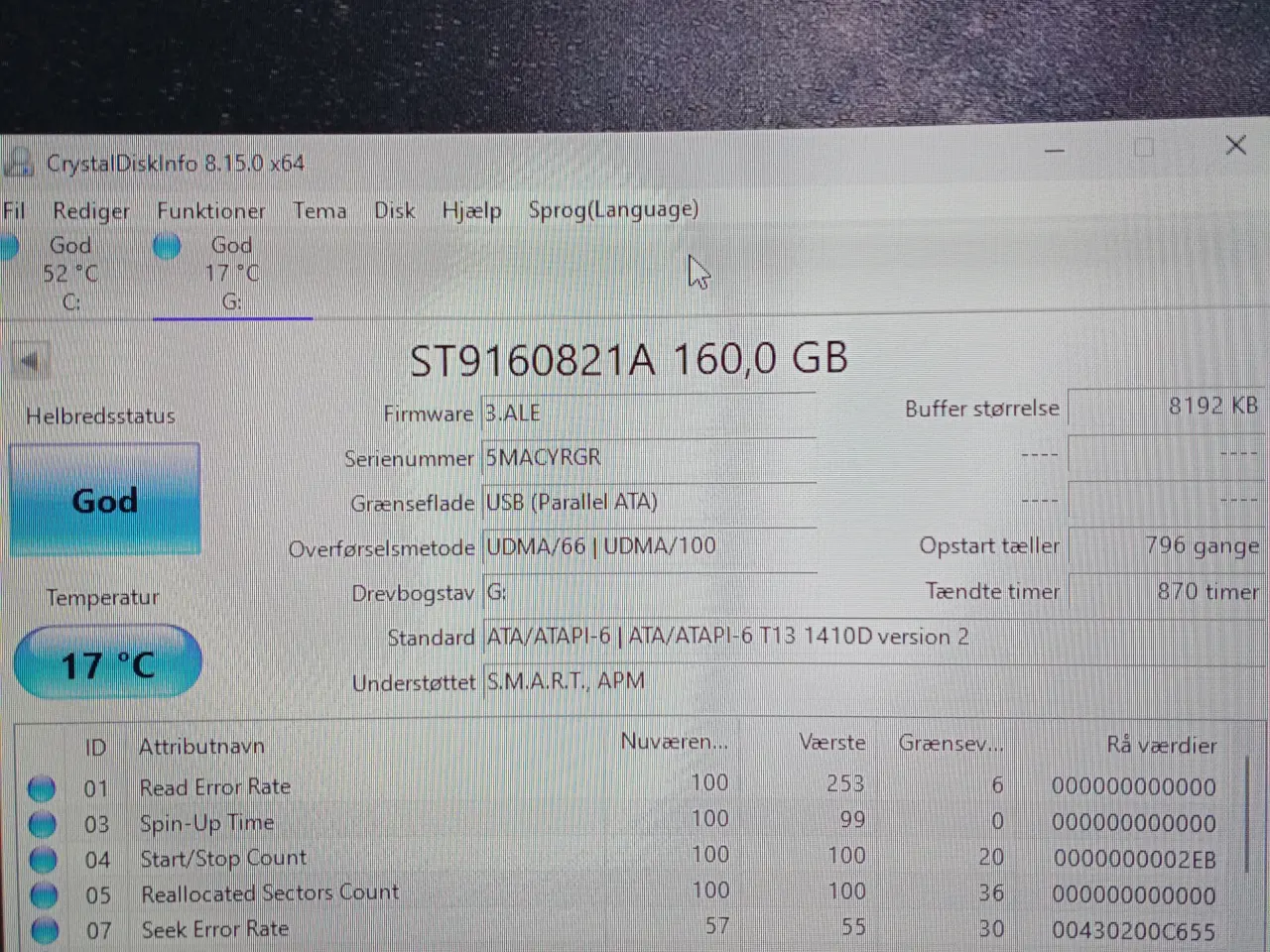Click the SMART attribute list scrollbar
1270x952 pixels.
point(1247,813)
